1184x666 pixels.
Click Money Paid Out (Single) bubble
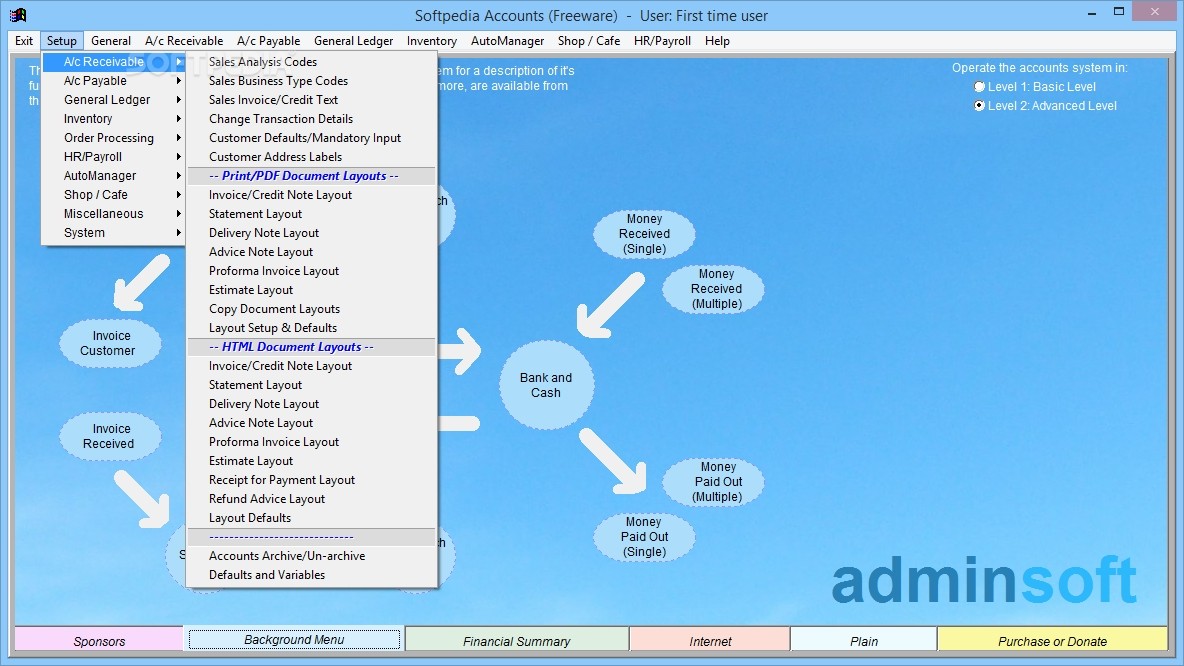click(644, 537)
